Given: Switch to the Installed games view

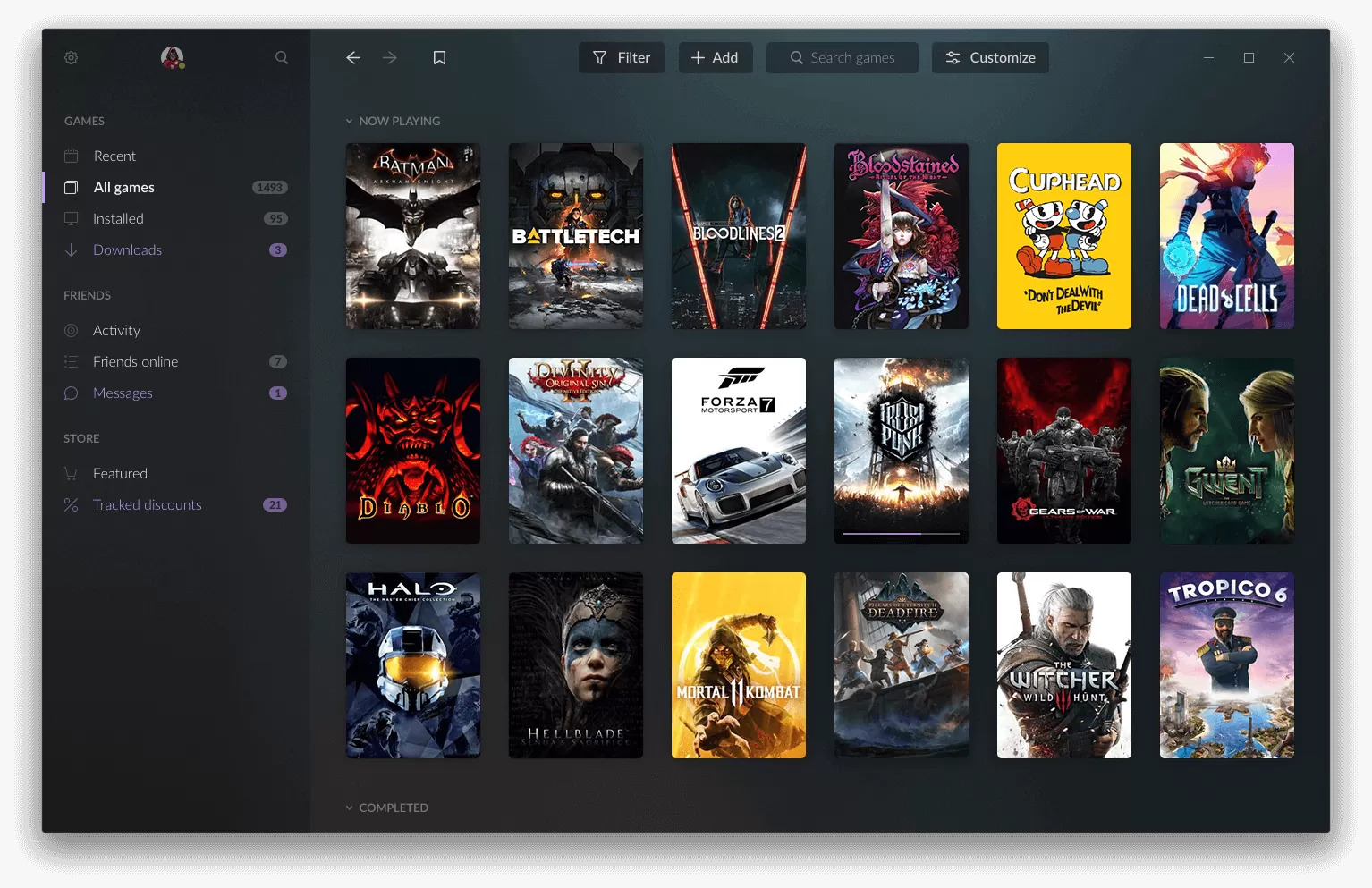Looking at the screenshot, I should point(117,218).
